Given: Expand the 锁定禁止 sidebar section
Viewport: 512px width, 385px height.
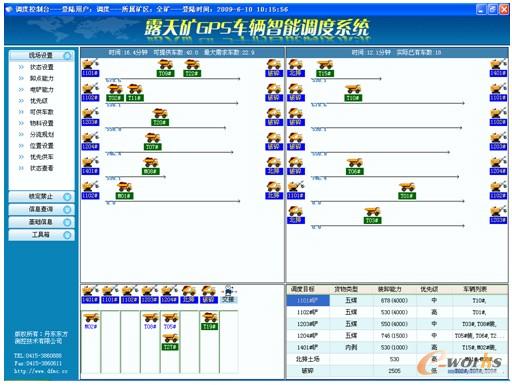Looking at the screenshot, I should click(x=41, y=196).
